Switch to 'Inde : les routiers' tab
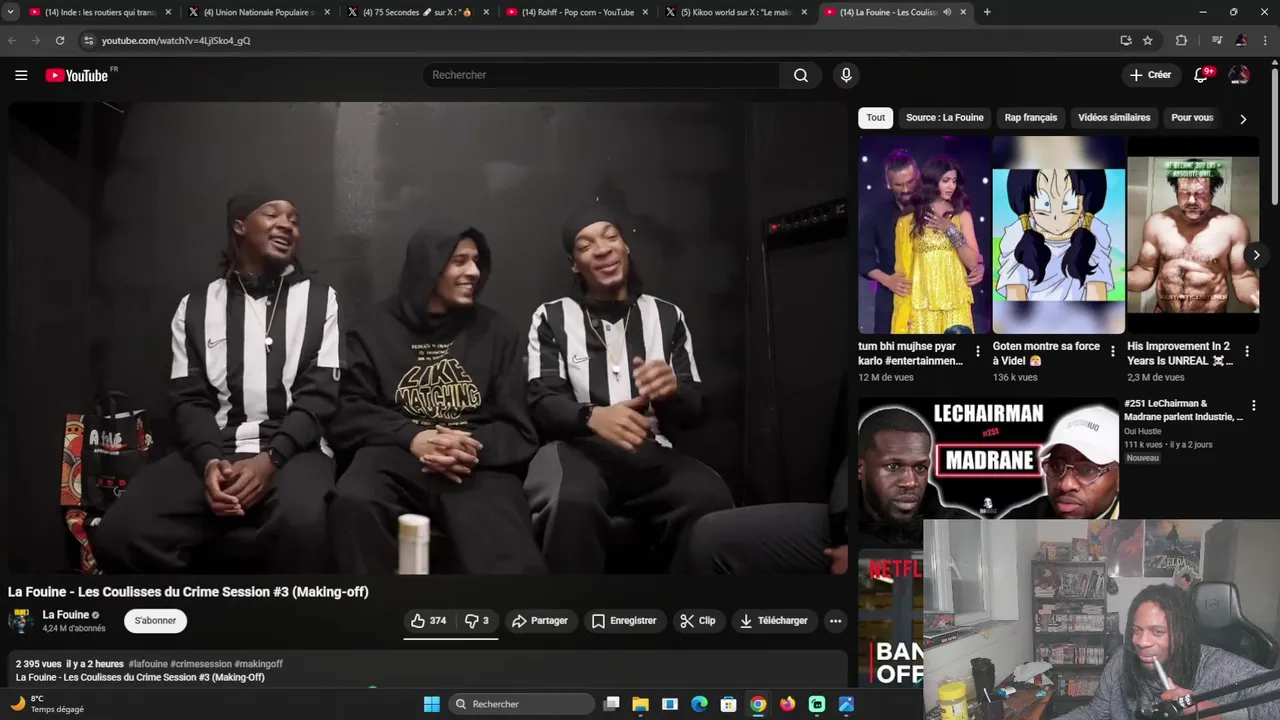The image size is (1280, 720). pyautogui.click(x=100, y=12)
